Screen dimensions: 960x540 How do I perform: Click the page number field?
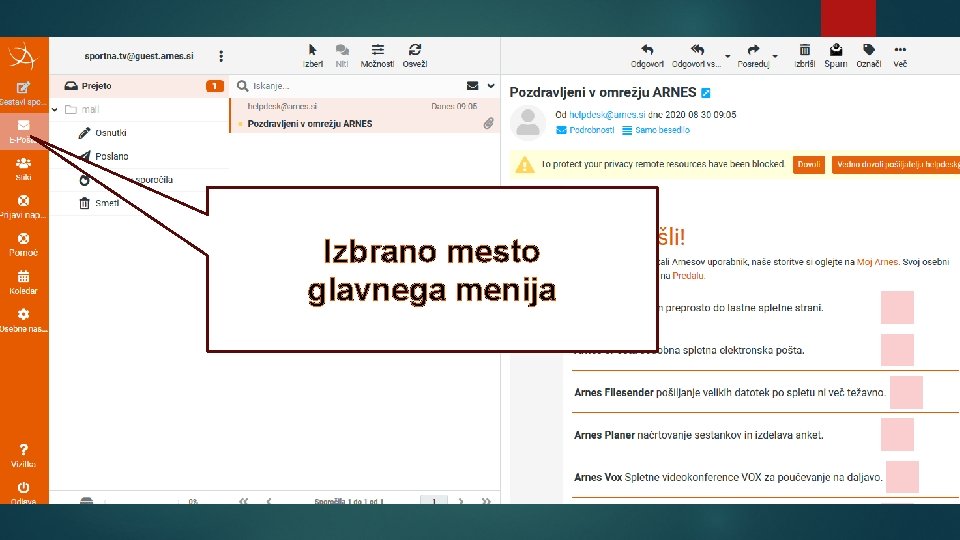coord(434,500)
